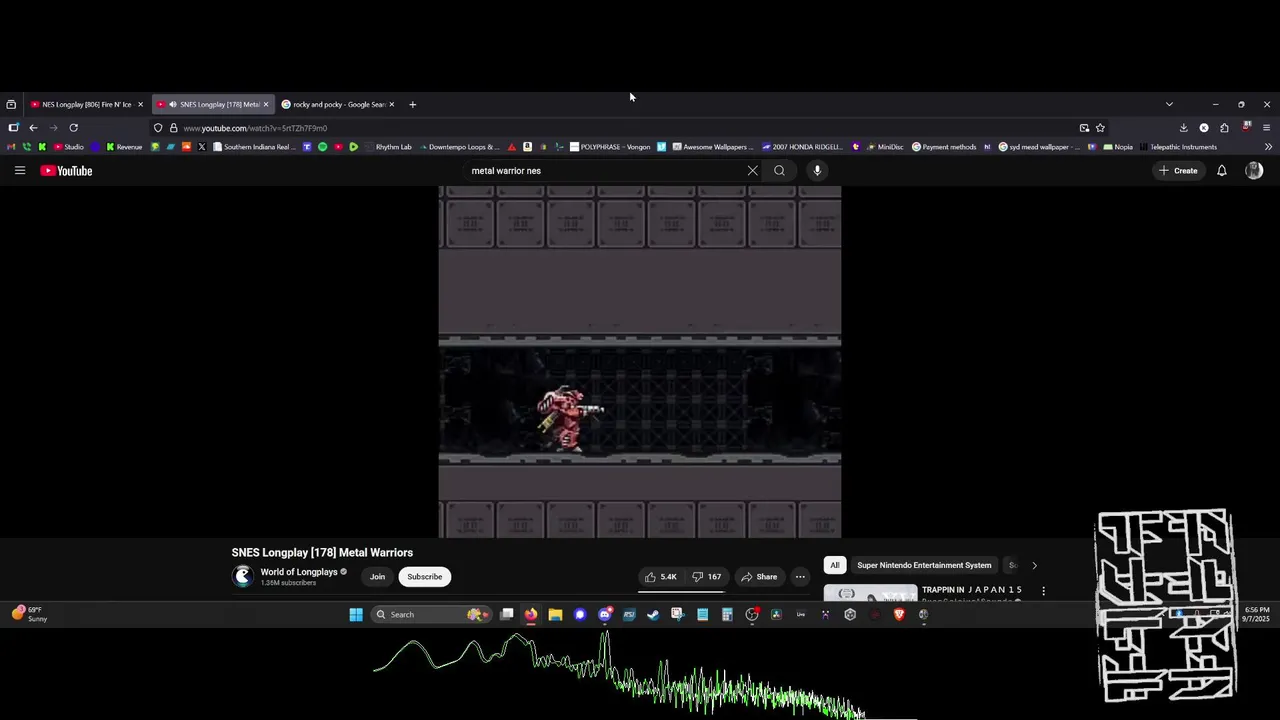Open File Explorer from the taskbar
Image resolution: width=1280 pixels, height=720 pixels.
(555, 615)
